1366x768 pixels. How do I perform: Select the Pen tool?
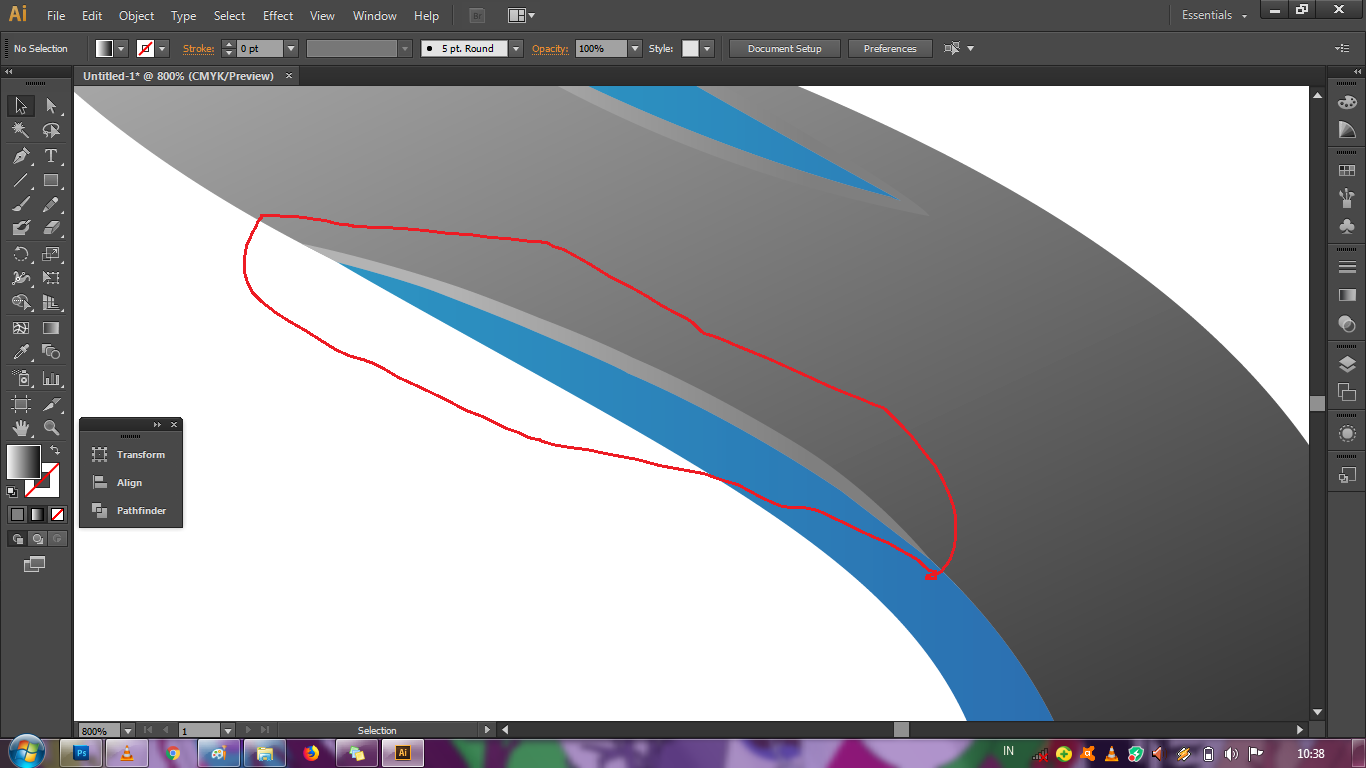pyautogui.click(x=20, y=156)
